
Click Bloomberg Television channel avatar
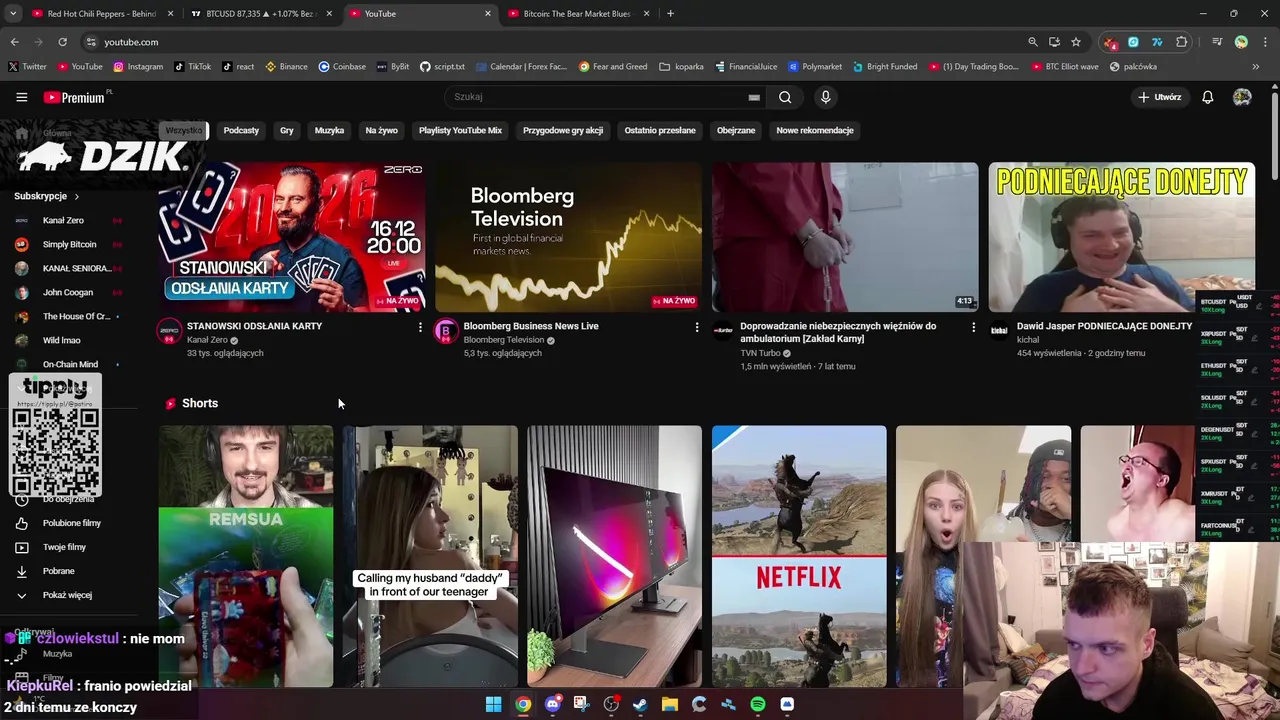click(x=446, y=331)
